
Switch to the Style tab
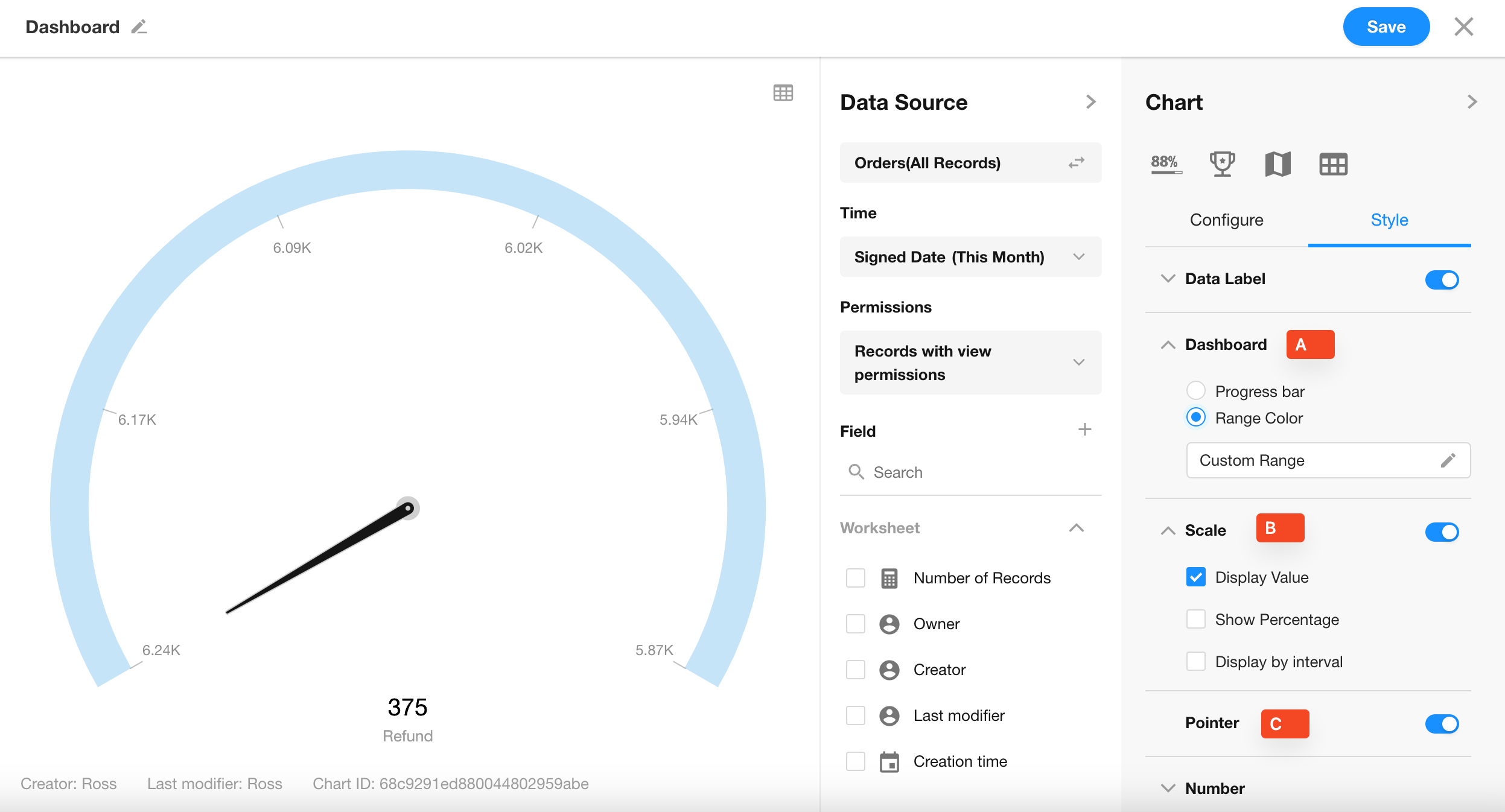coord(1389,220)
